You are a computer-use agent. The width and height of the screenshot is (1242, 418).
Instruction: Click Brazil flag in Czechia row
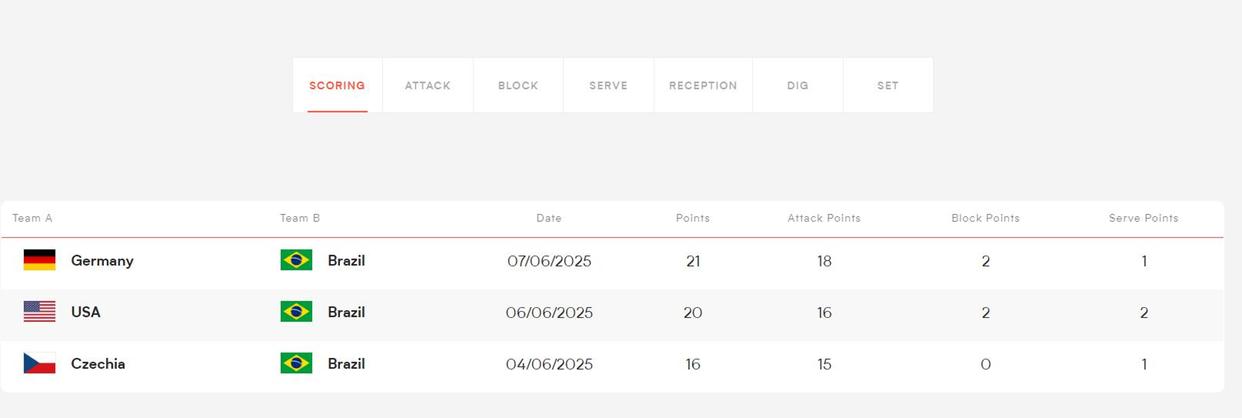tap(296, 364)
